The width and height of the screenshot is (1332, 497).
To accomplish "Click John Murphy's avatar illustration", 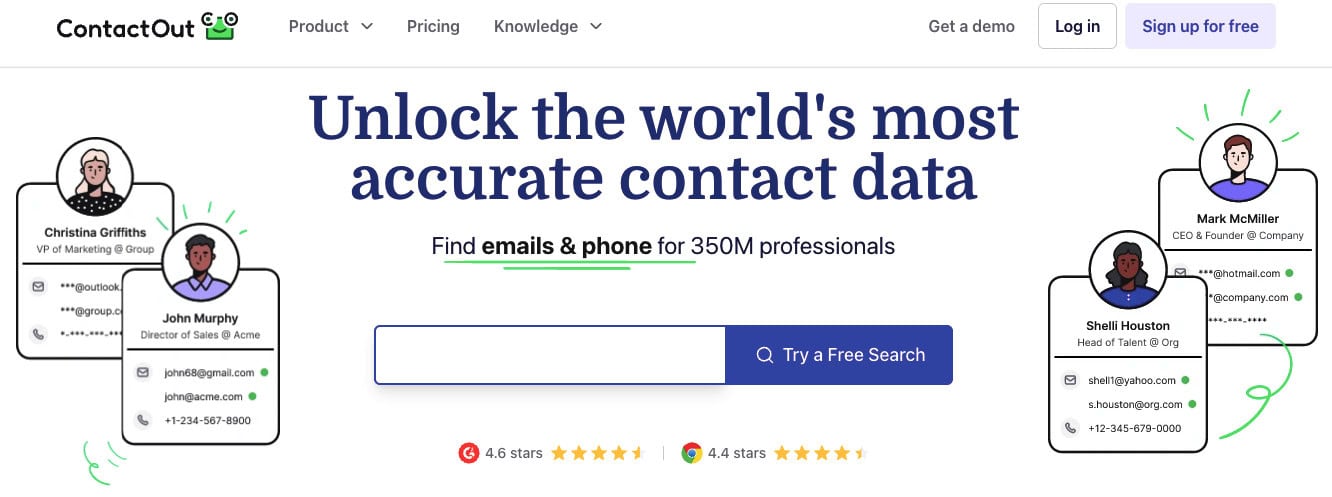I will click(x=200, y=263).
